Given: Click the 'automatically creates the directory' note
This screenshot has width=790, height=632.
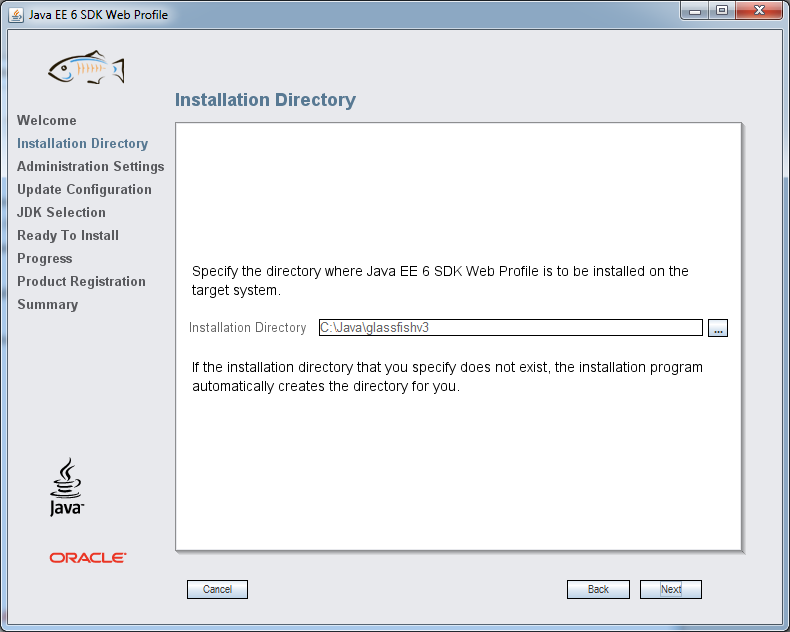Looking at the screenshot, I should coord(447,376).
